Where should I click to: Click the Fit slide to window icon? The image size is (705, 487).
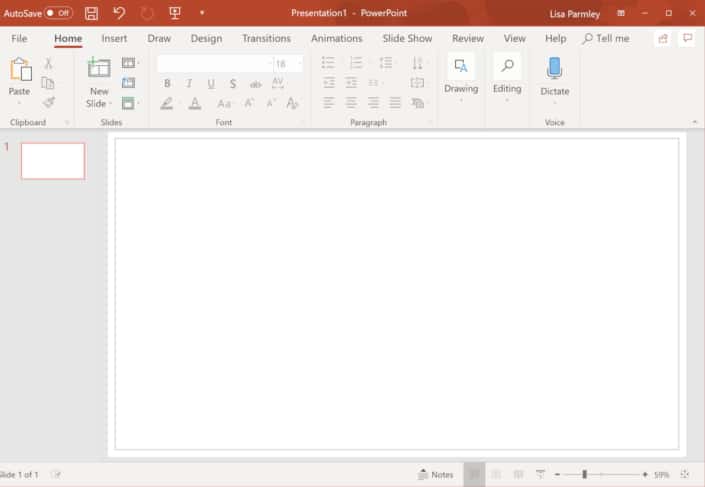tap(685, 474)
